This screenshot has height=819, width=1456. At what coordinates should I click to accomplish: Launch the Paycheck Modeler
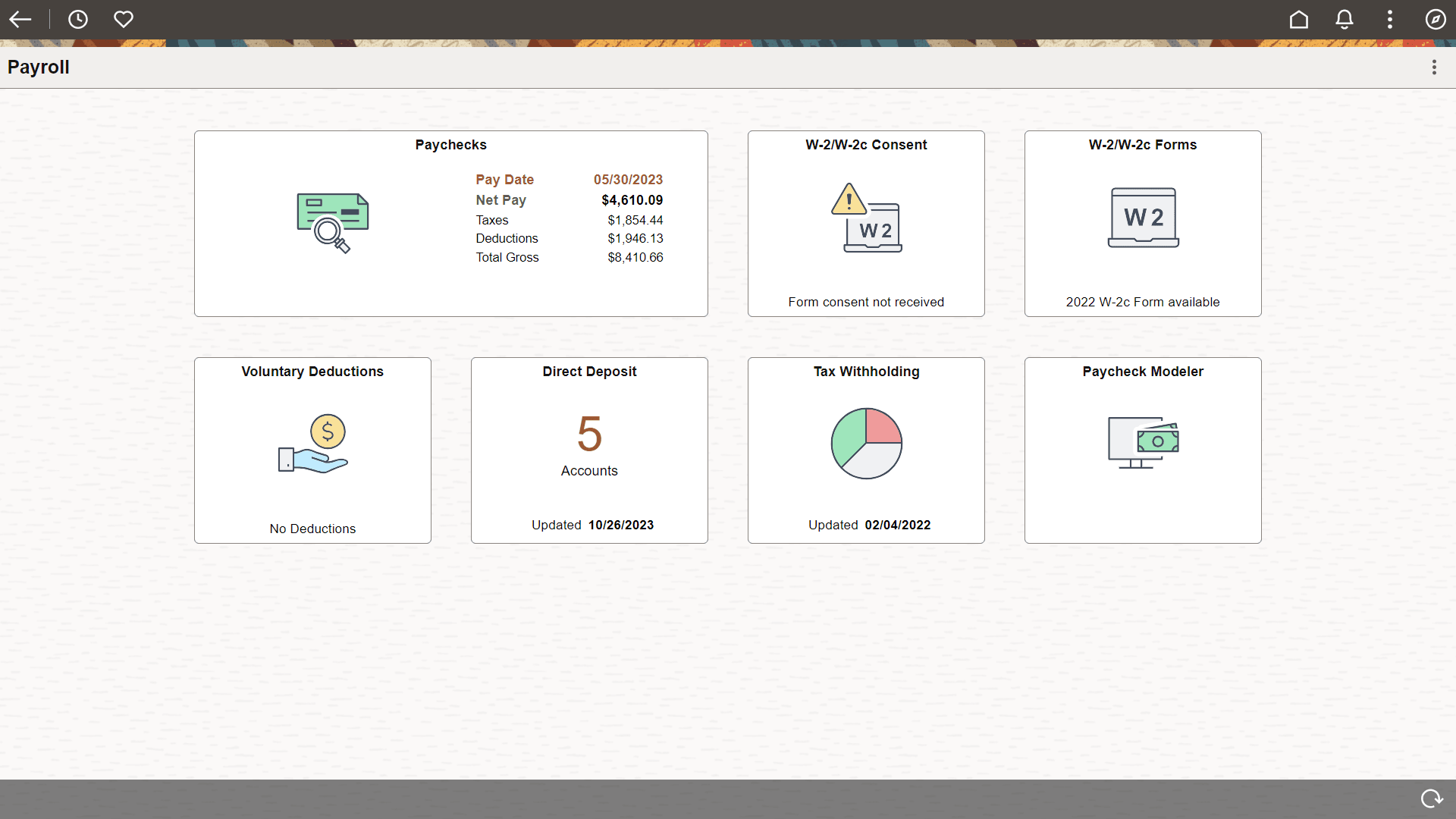(x=1142, y=450)
